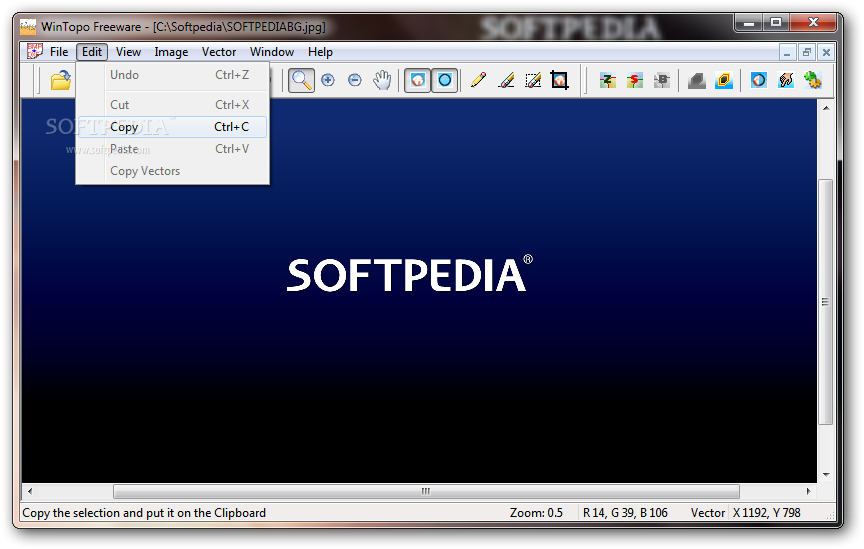Click the Vector status bar label
Viewport: 864px width, 549px height.
708,513
